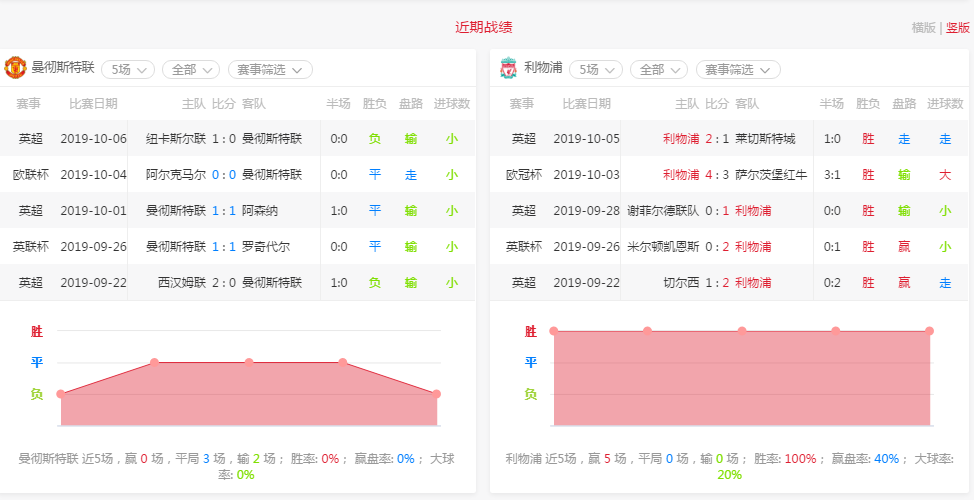This screenshot has height=500, width=974.
Task: Click 切尔西 team name
Action: pos(681,283)
